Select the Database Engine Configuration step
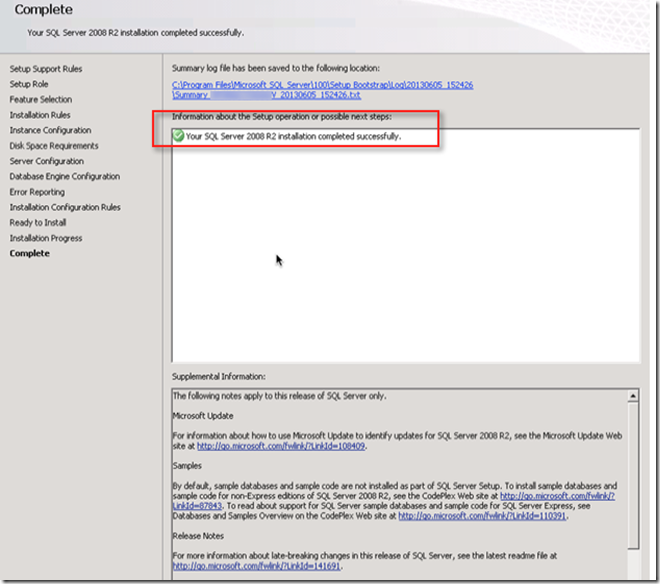The image size is (660, 584). (x=65, y=176)
